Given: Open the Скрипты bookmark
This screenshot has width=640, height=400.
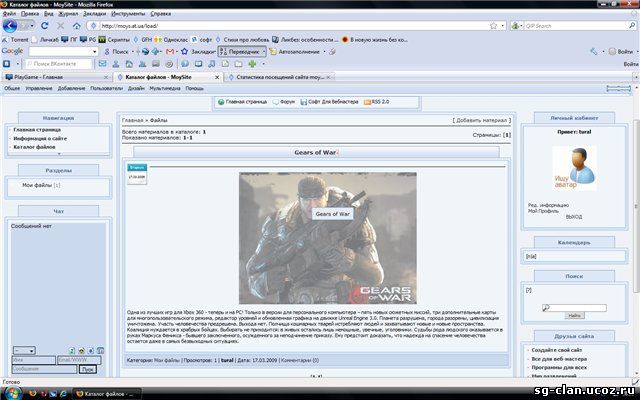Looking at the screenshot, I should (x=114, y=40).
